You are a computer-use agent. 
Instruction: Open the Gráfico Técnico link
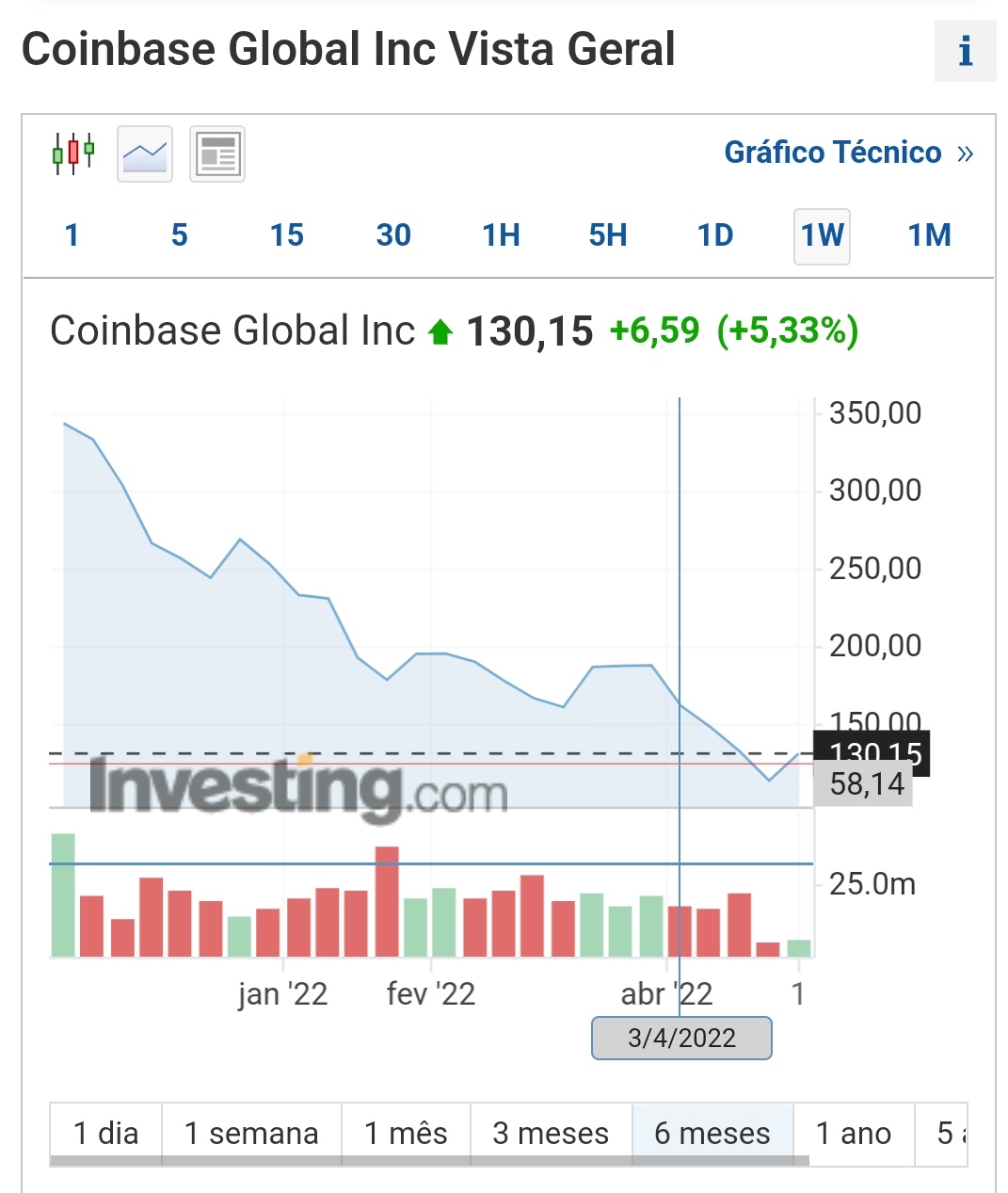point(847,153)
